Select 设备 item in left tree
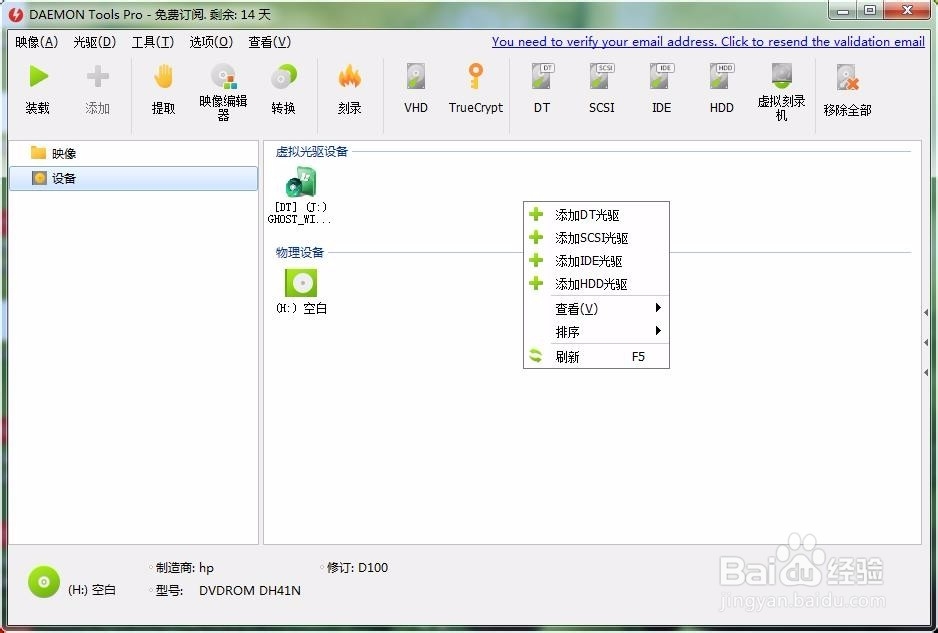This screenshot has width=938, height=633. [133, 178]
